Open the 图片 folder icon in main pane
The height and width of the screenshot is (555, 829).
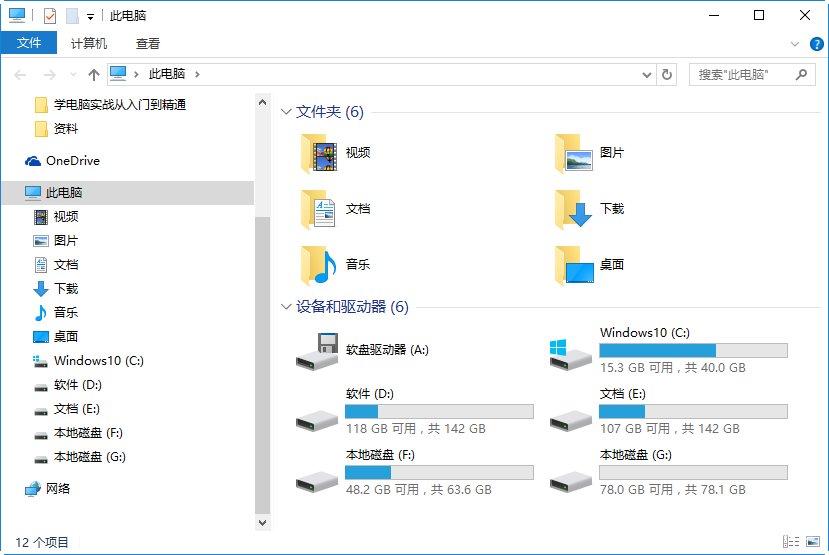(x=573, y=153)
